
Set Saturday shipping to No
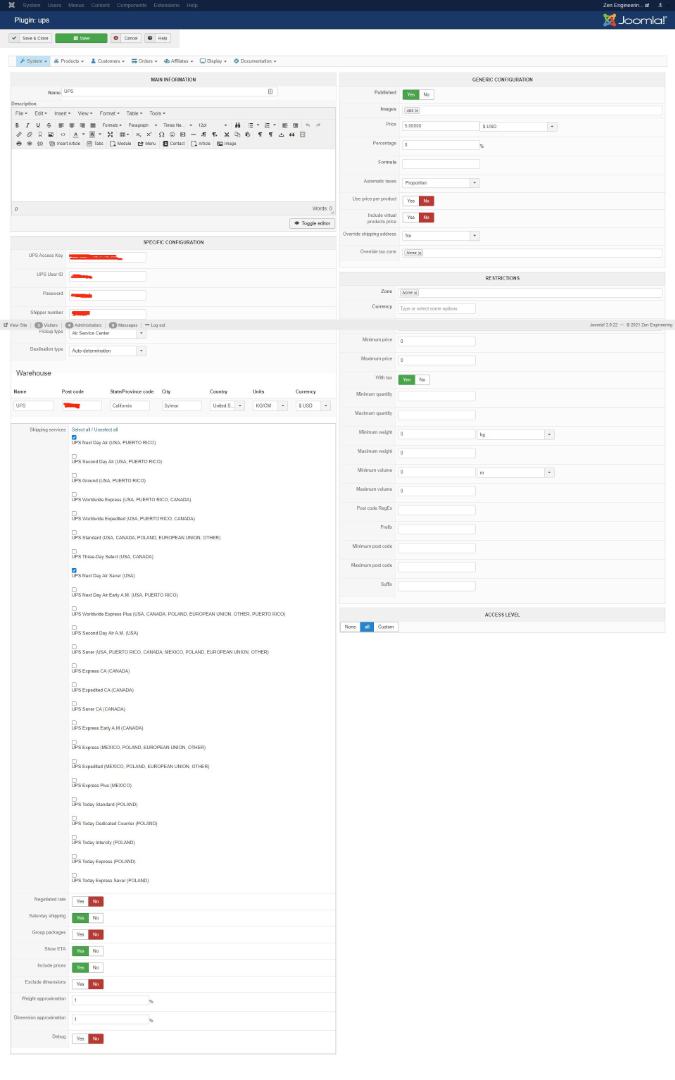click(96, 917)
